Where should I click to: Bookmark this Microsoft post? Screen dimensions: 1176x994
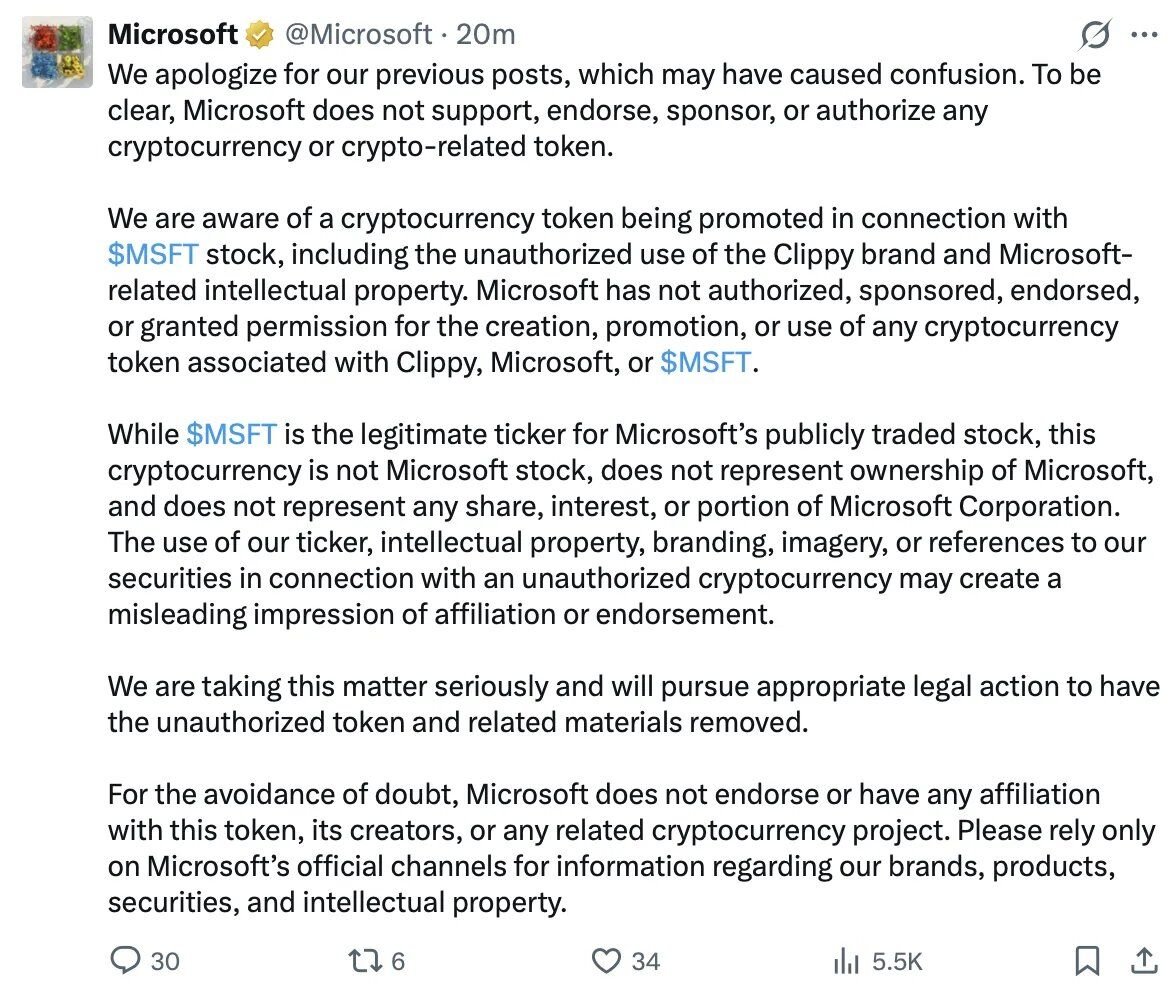pos(1087,960)
